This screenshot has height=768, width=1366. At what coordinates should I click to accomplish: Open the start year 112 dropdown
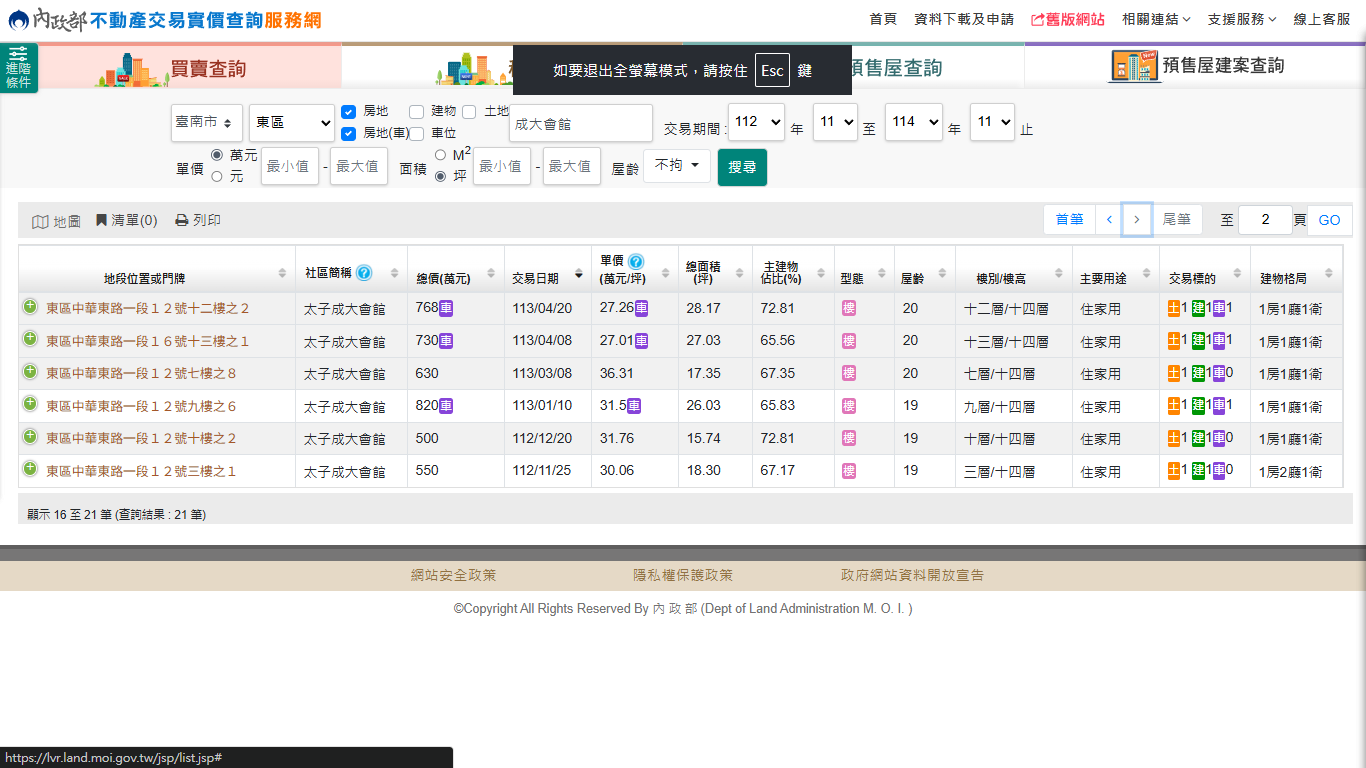(756, 122)
